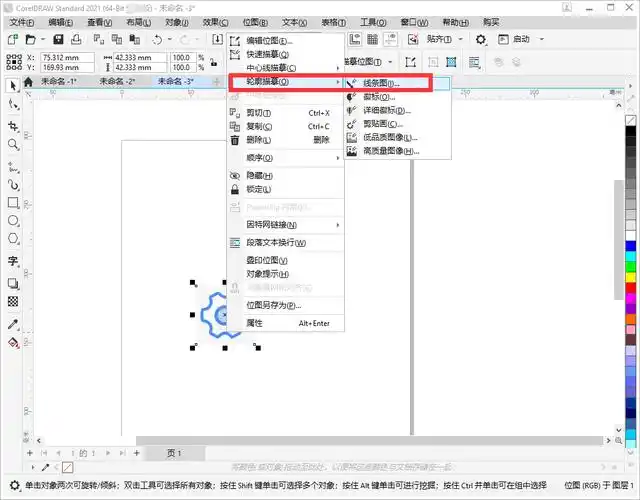Click the X position field

[67, 58]
